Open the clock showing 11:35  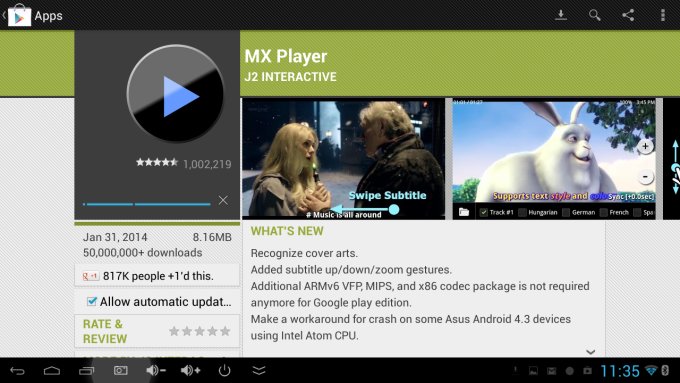(x=620, y=371)
